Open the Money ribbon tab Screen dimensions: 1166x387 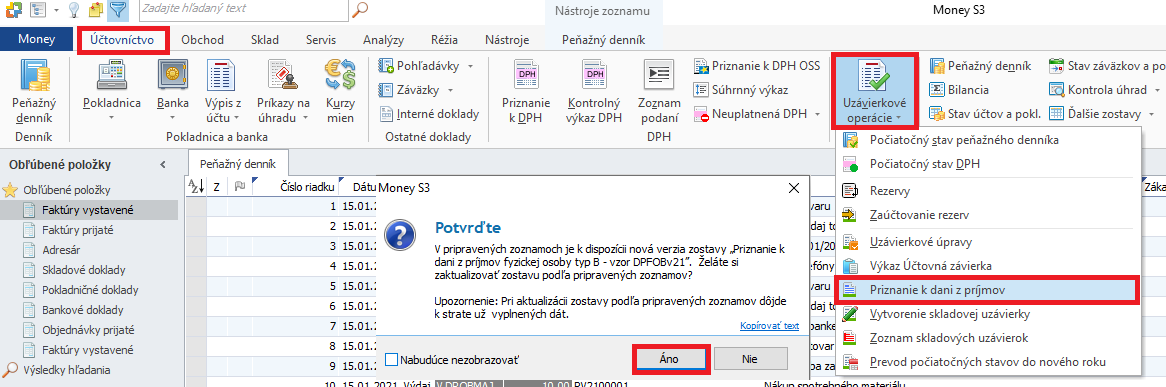coord(37,39)
